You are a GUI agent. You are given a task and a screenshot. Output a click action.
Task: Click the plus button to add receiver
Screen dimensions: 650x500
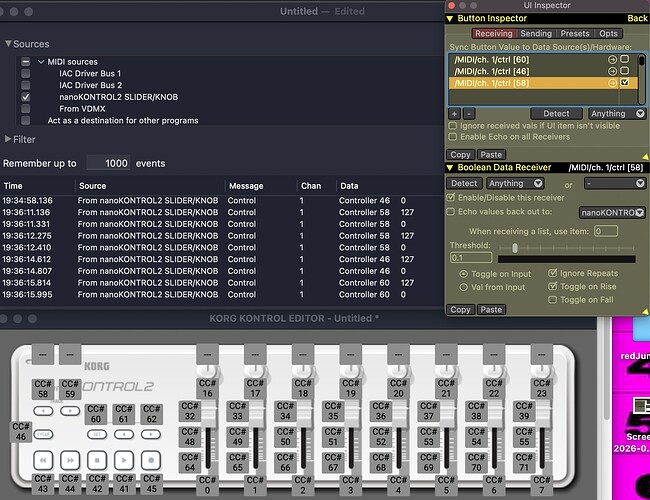[x=454, y=114]
